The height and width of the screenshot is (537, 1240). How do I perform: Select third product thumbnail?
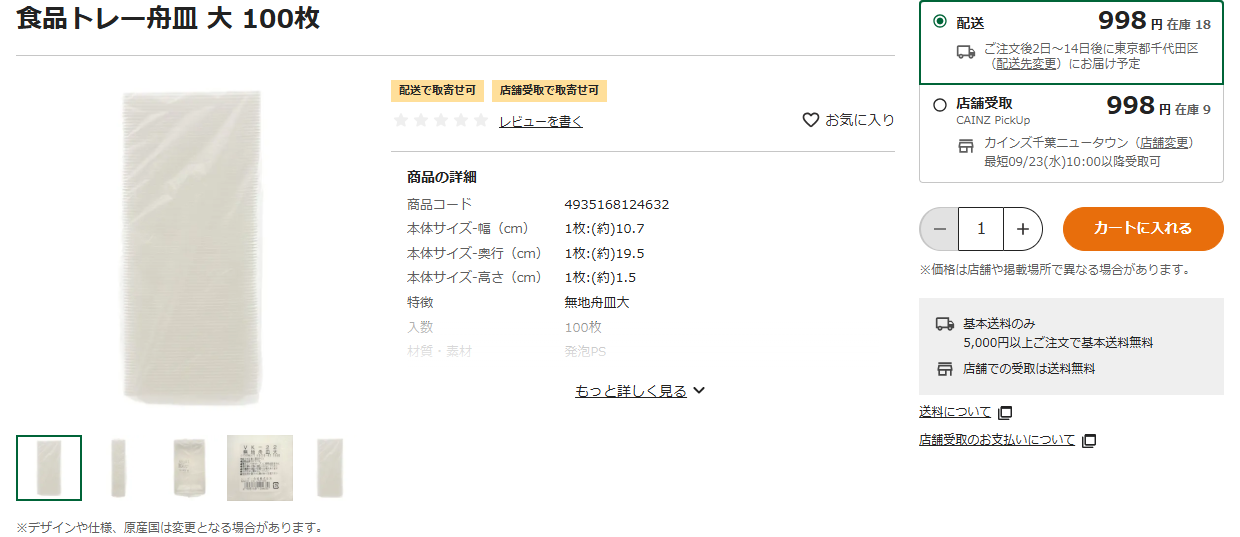189,468
